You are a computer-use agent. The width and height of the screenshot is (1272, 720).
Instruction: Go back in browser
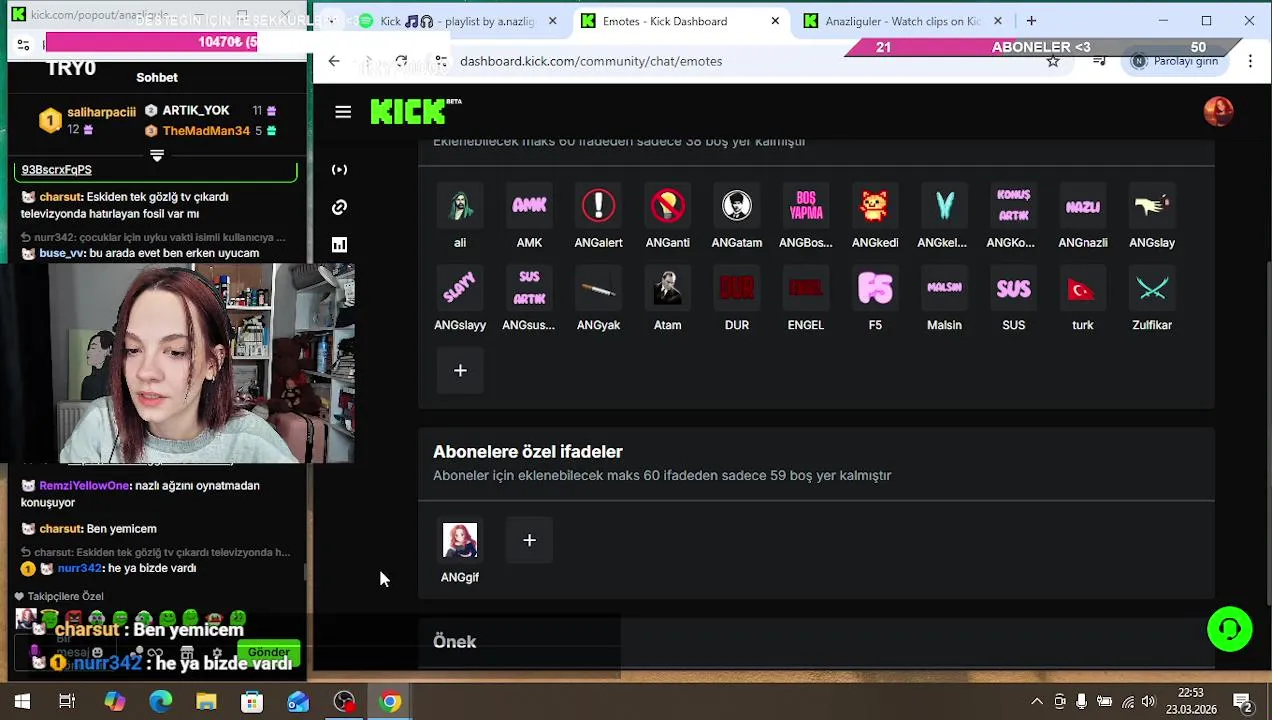pyautogui.click(x=334, y=61)
